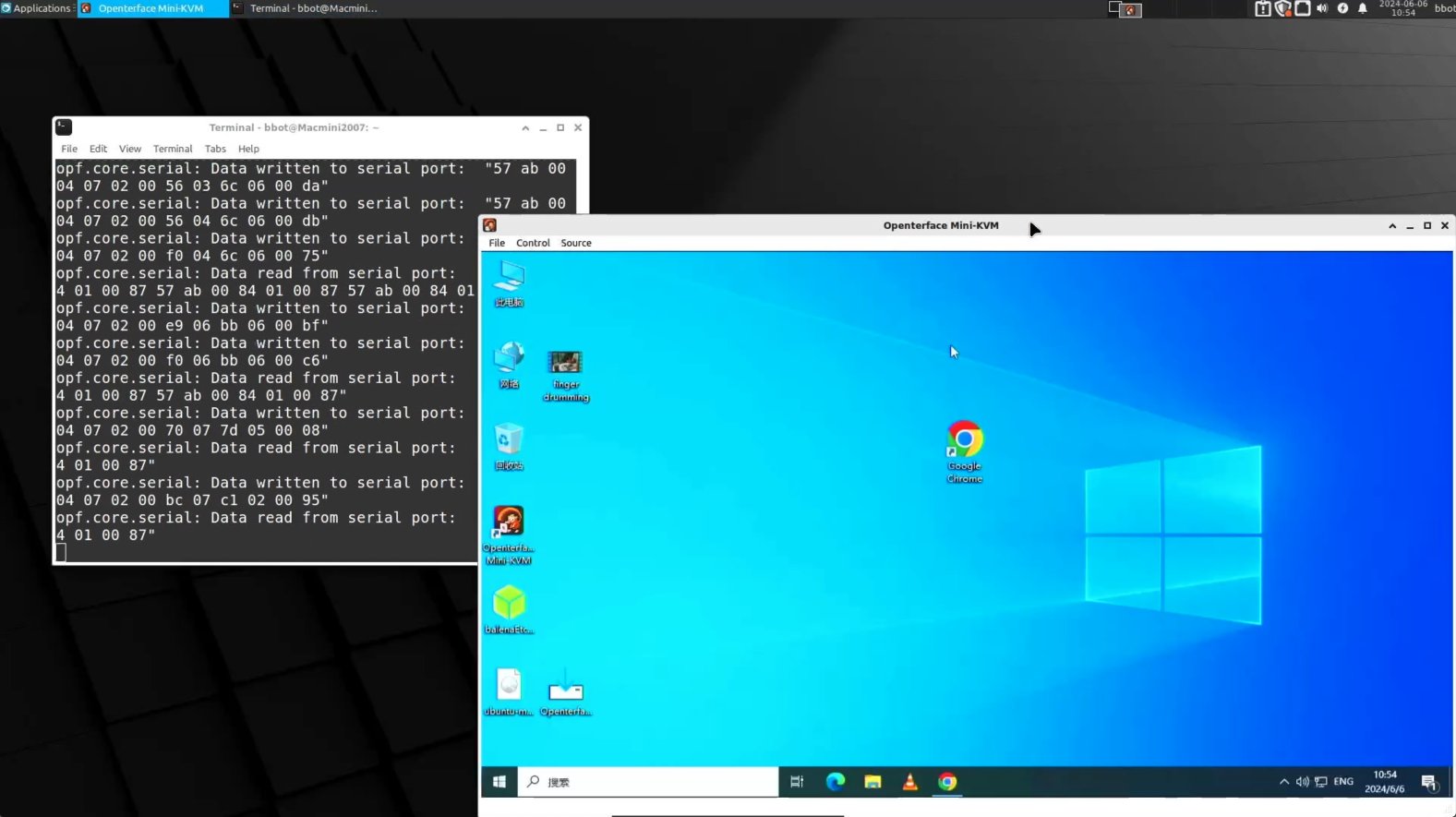Open the Terminal window's File menu
This screenshot has height=817, width=1456.
pyautogui.click(x=69, y=149)
